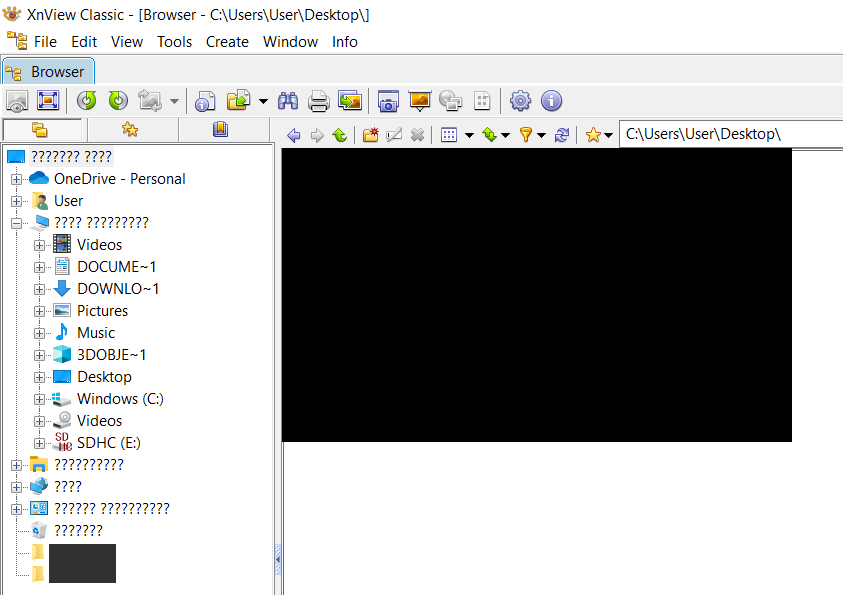Click the delete X icon

tap(417, 135)
